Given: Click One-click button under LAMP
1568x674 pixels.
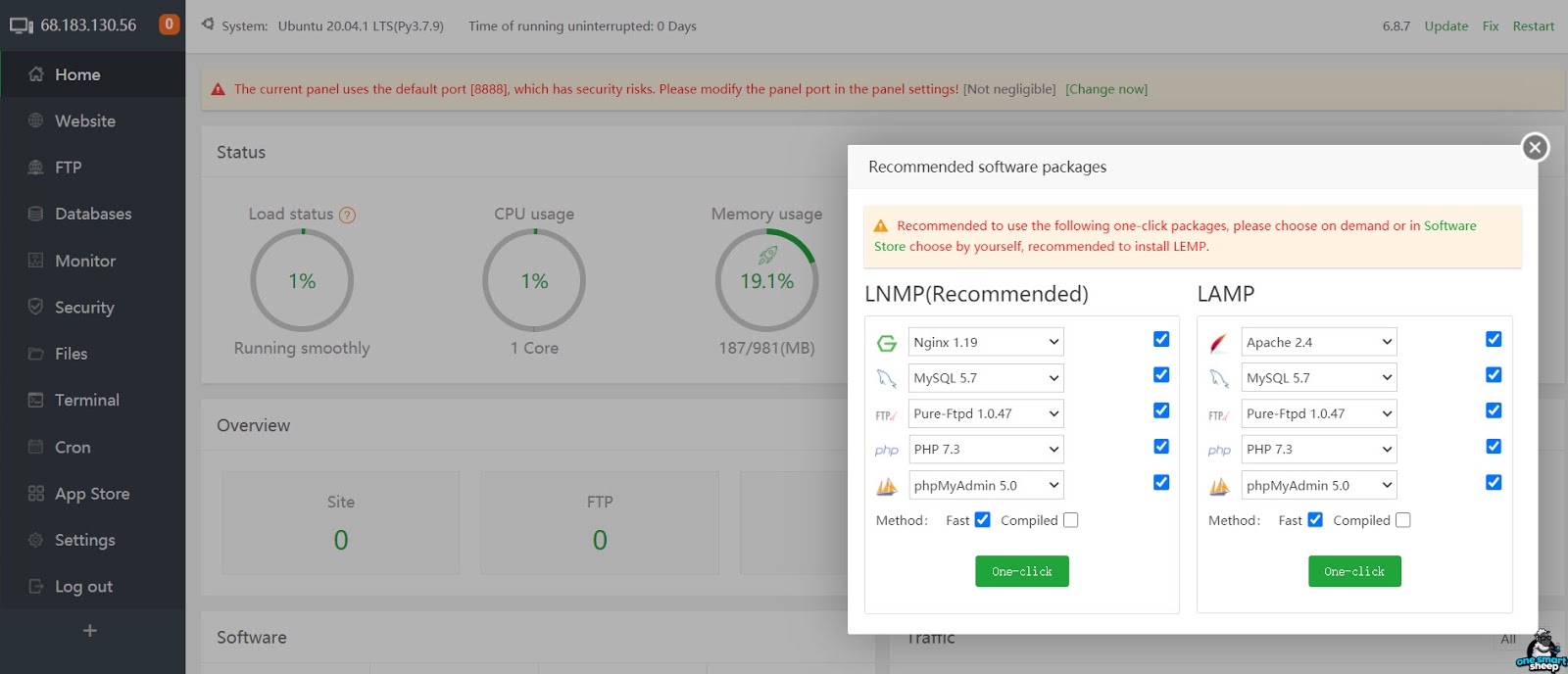Looking at the screenshot, I should pos(1354,571).
